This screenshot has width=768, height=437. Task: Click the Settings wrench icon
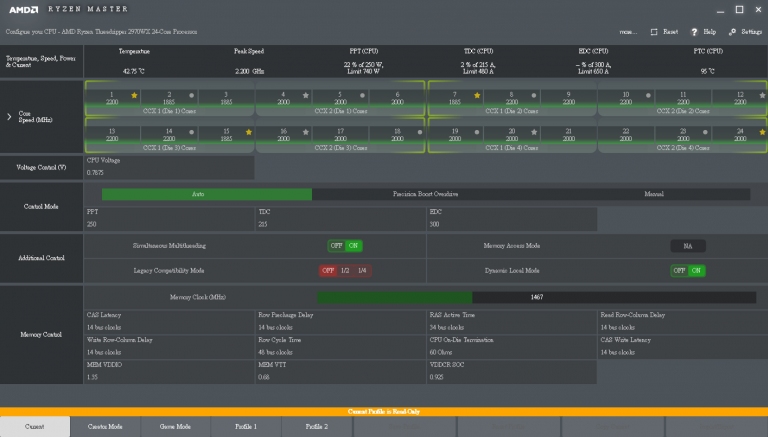pyautogui.click(x=732, y=32)
